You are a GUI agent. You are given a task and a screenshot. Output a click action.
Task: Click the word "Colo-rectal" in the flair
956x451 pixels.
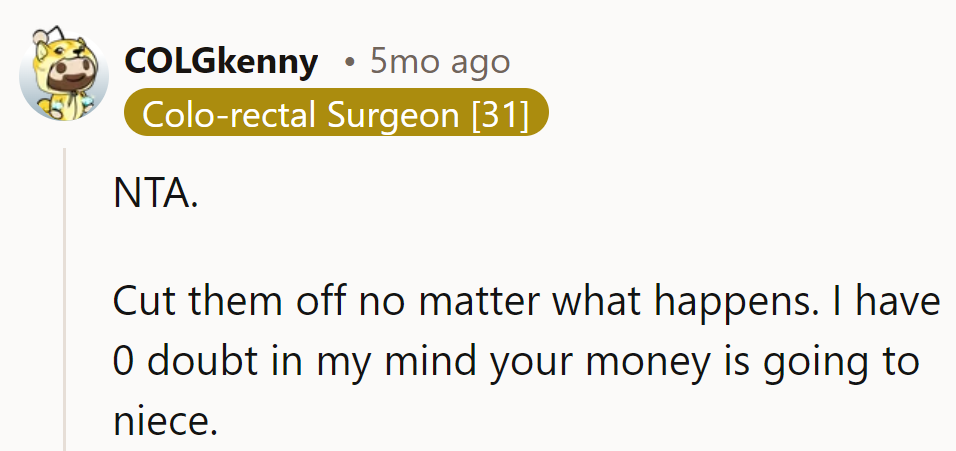tap(231, 115)
